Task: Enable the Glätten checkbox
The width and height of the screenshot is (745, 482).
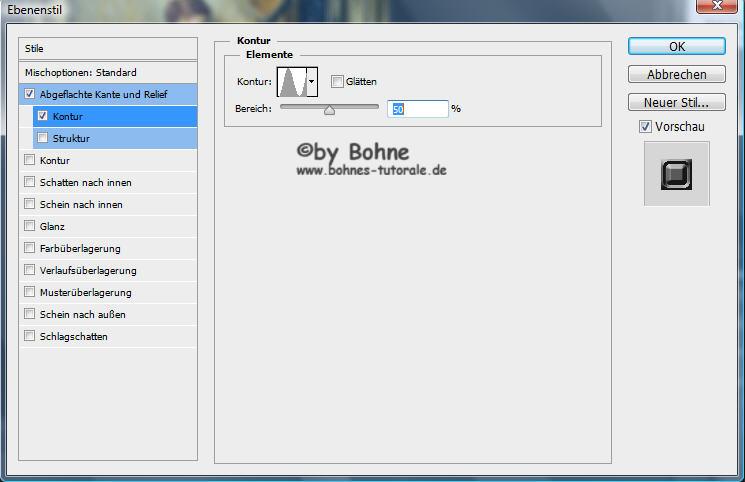Action: point(337,82)
